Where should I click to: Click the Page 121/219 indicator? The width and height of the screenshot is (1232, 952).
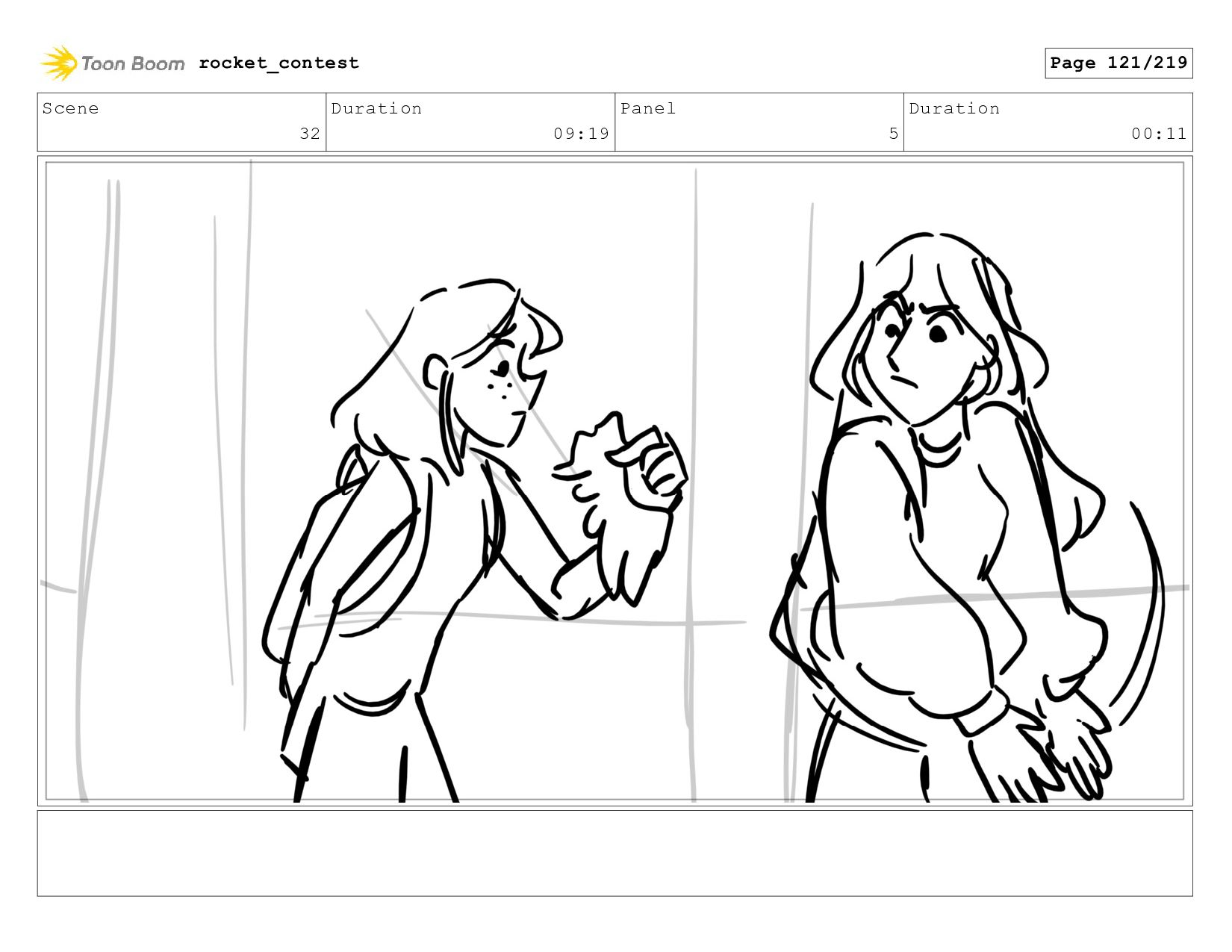point(1119,63)
